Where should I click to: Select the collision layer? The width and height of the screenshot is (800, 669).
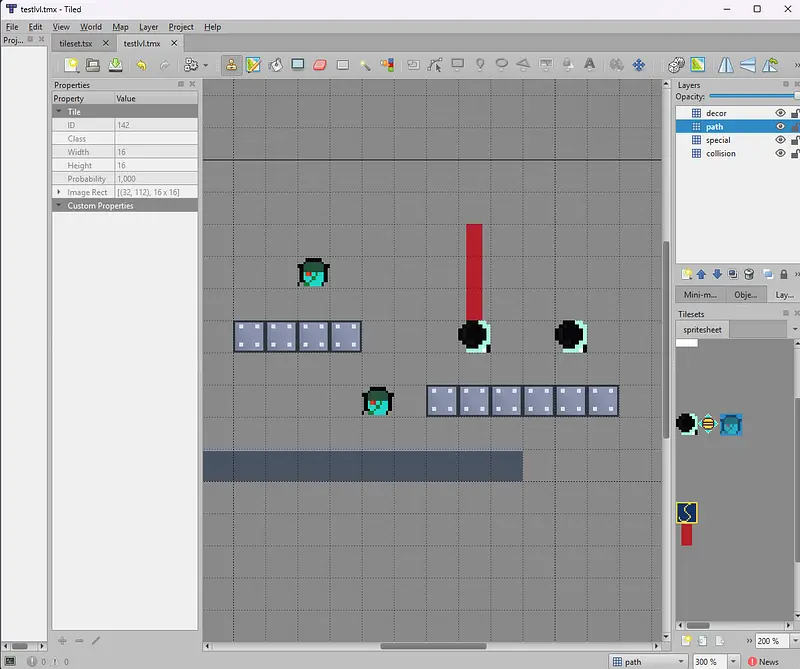721,154
